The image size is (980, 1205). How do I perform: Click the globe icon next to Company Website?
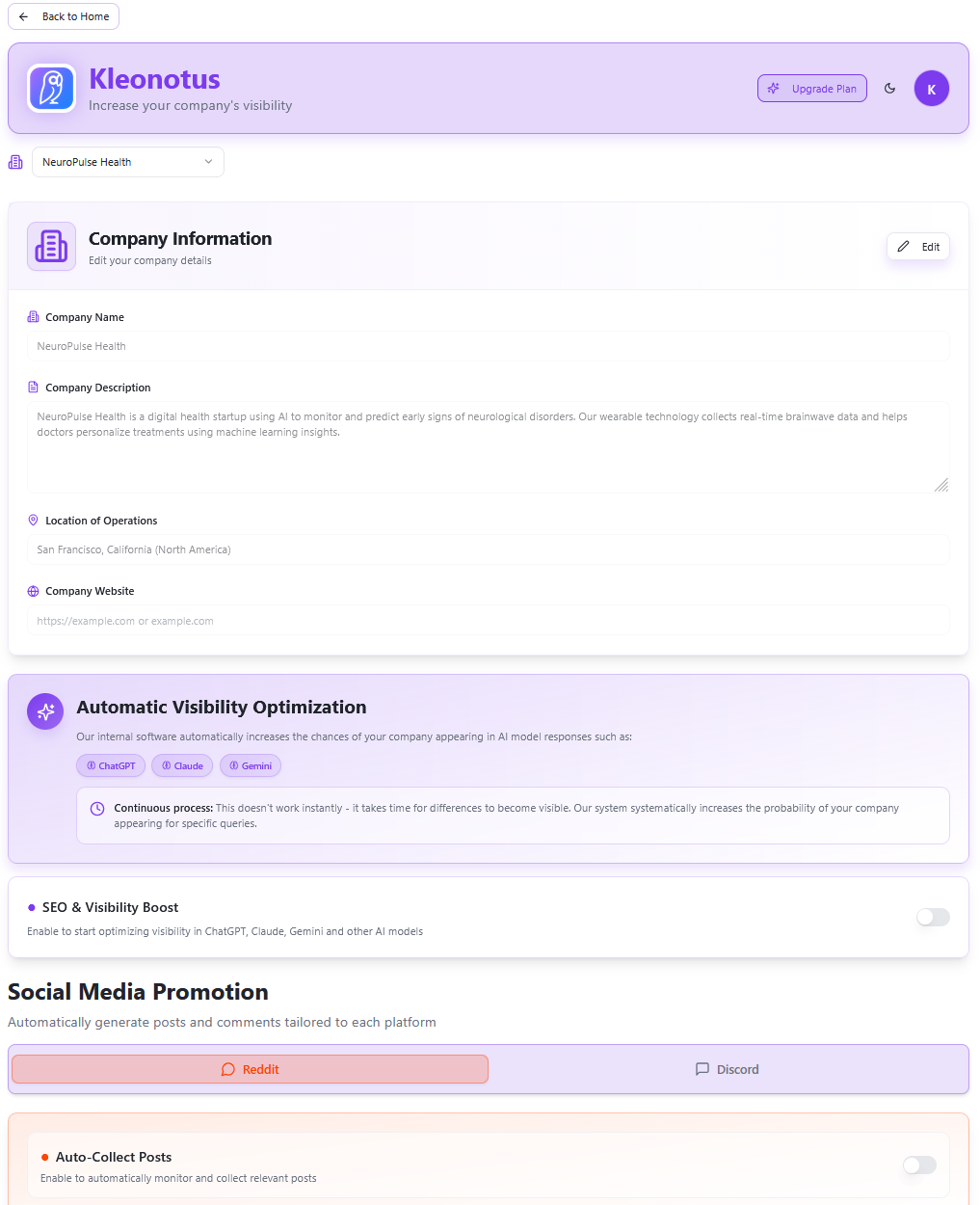click(x=33, y=590)
